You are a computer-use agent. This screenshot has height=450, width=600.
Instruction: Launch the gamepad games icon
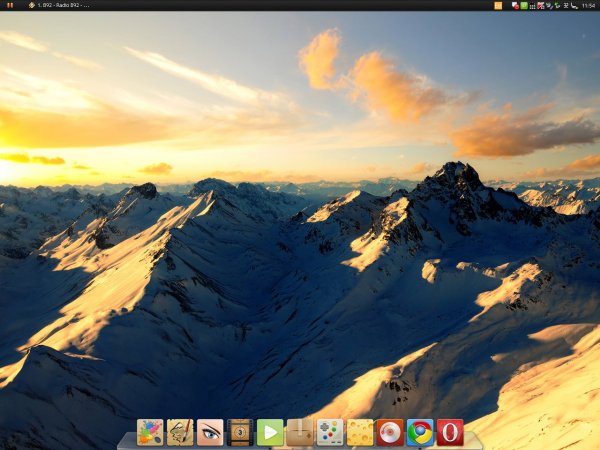pos(330,432)
